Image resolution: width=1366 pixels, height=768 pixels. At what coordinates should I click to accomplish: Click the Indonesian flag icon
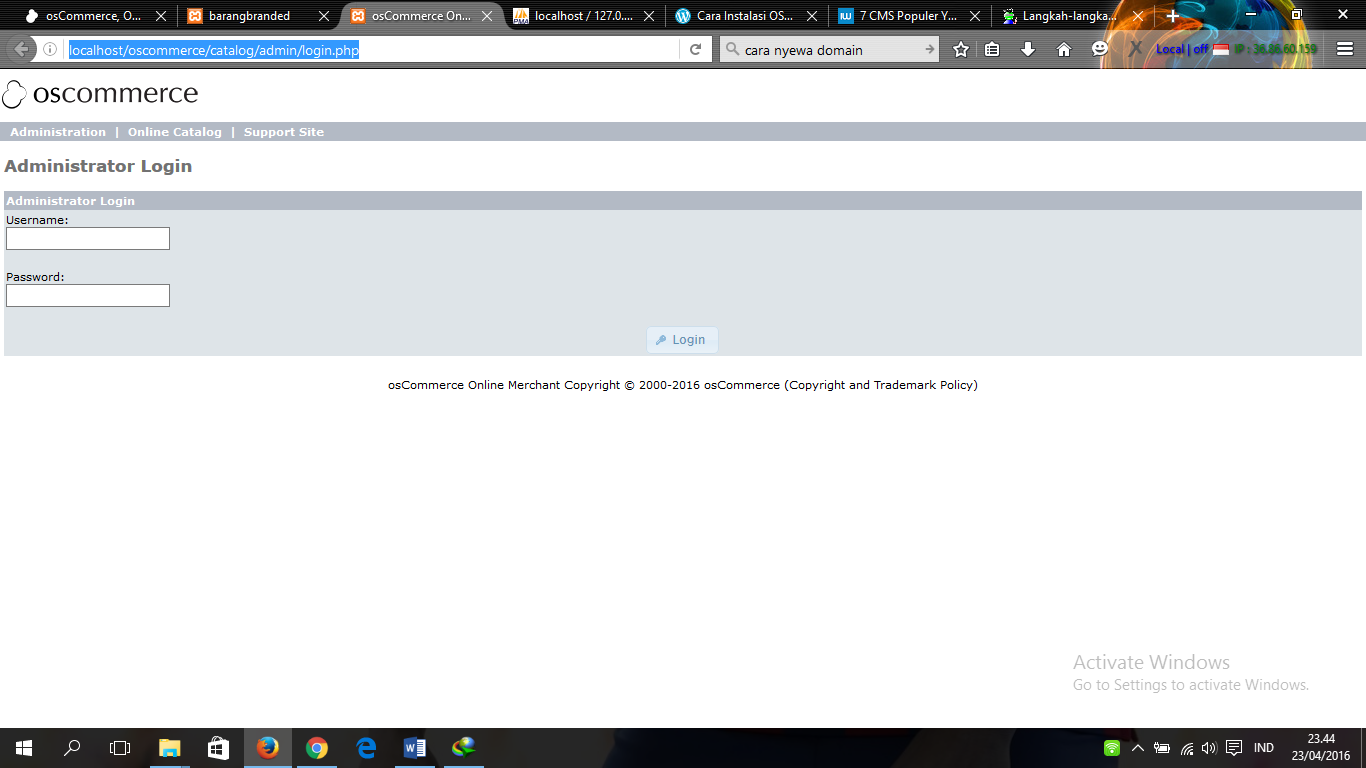[1221, 49]
